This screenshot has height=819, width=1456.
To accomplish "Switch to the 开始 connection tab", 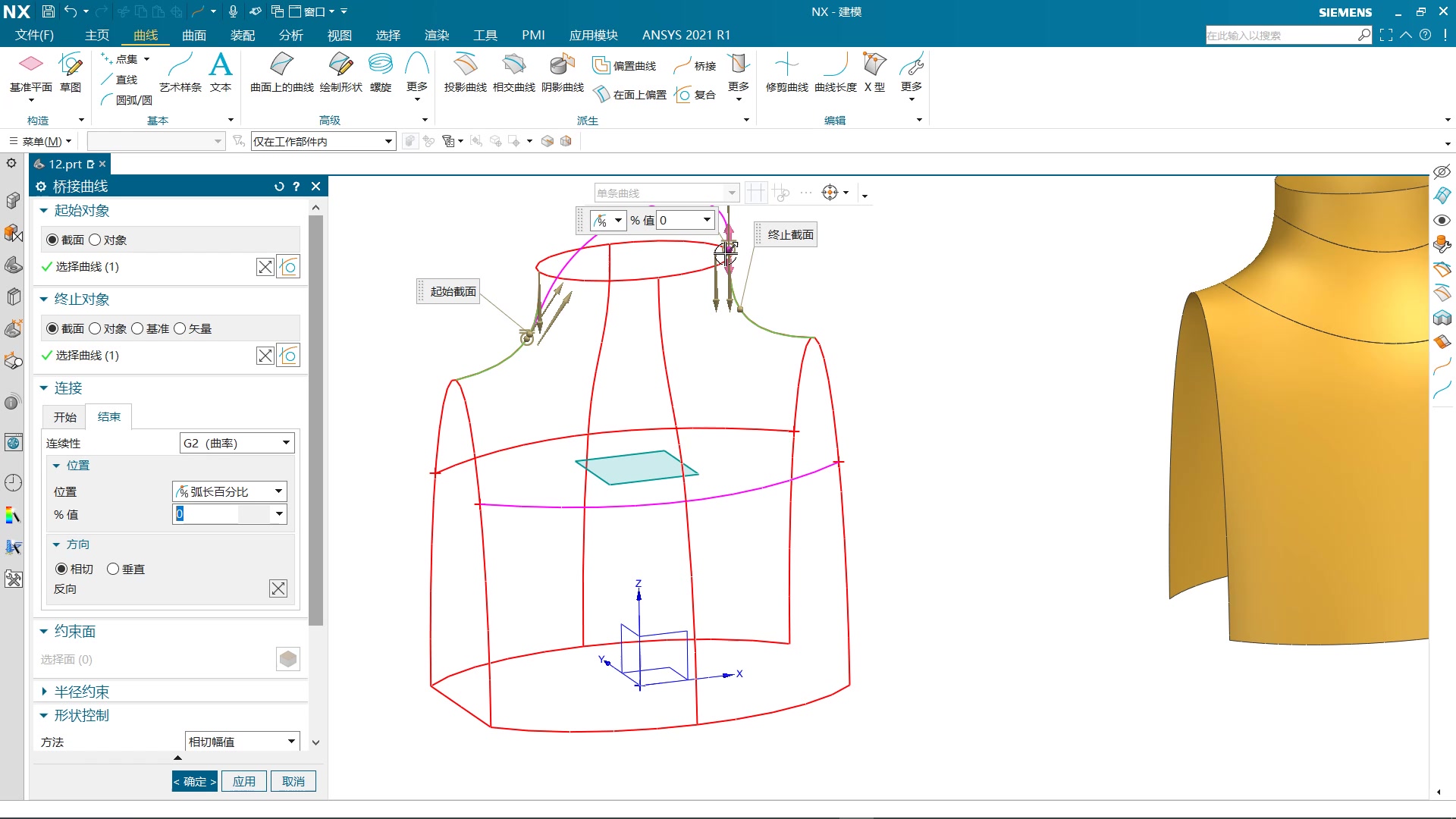I will pyautogui.click(x=65, y=417).
